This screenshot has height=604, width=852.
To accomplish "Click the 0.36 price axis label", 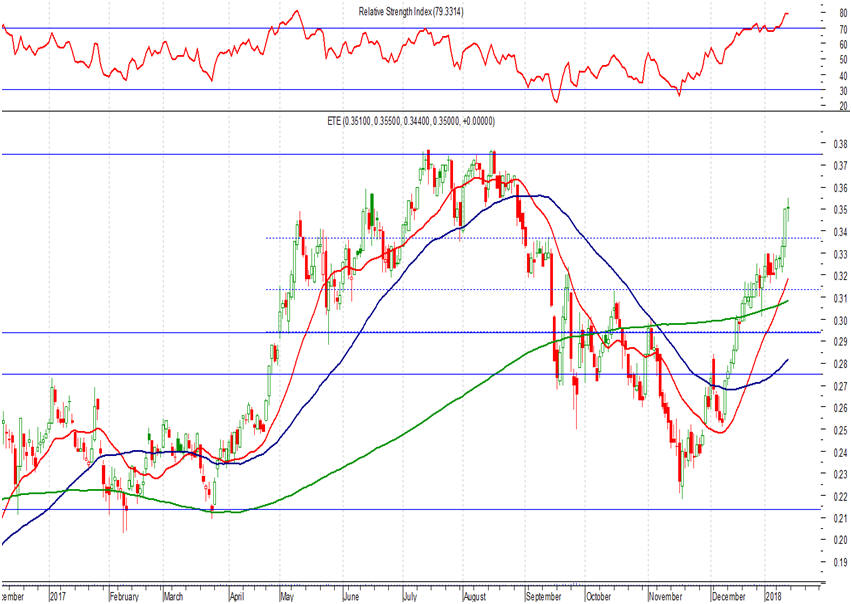I will pyautogui.click(x=841, y=188).
